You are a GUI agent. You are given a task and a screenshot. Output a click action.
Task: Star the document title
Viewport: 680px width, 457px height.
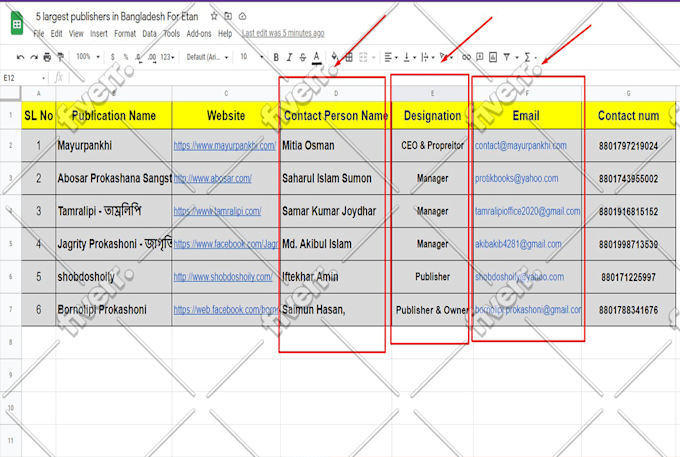[214, 16]
